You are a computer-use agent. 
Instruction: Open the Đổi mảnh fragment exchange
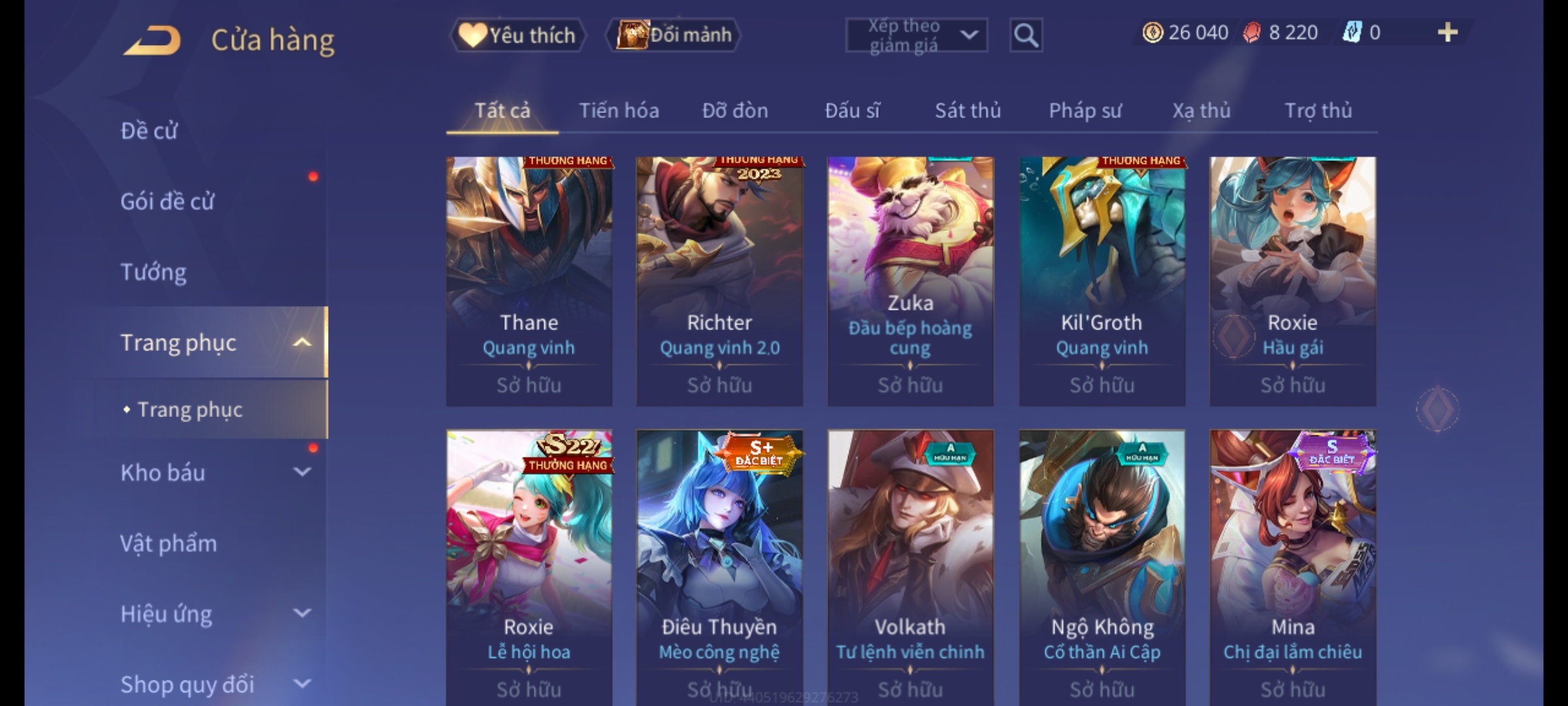pos(674,35)
